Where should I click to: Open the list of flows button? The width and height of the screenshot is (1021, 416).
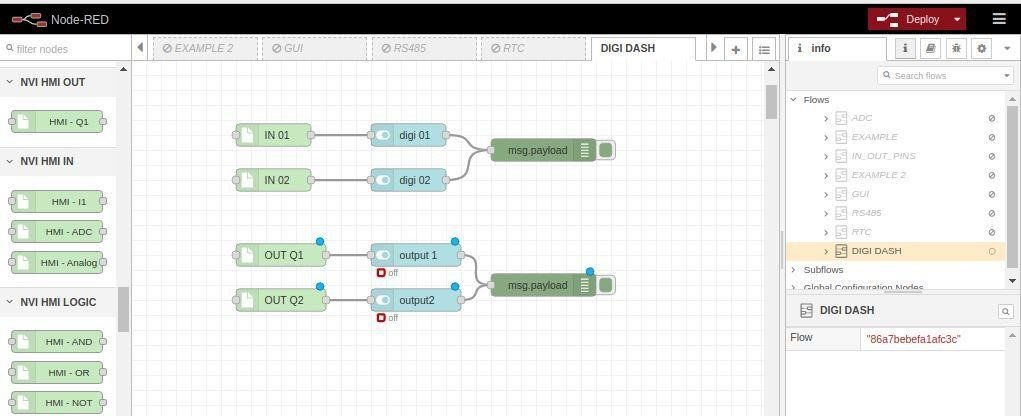764,49
